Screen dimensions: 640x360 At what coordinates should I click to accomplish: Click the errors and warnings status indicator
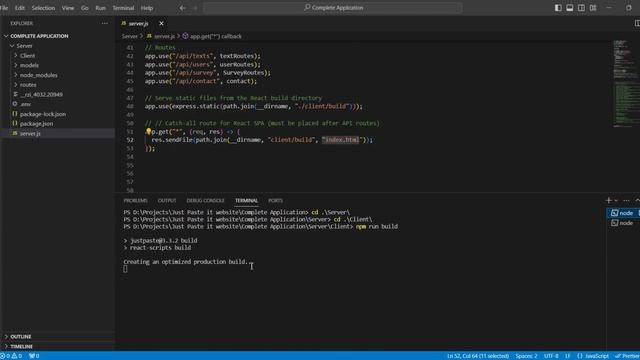[11, 356]
